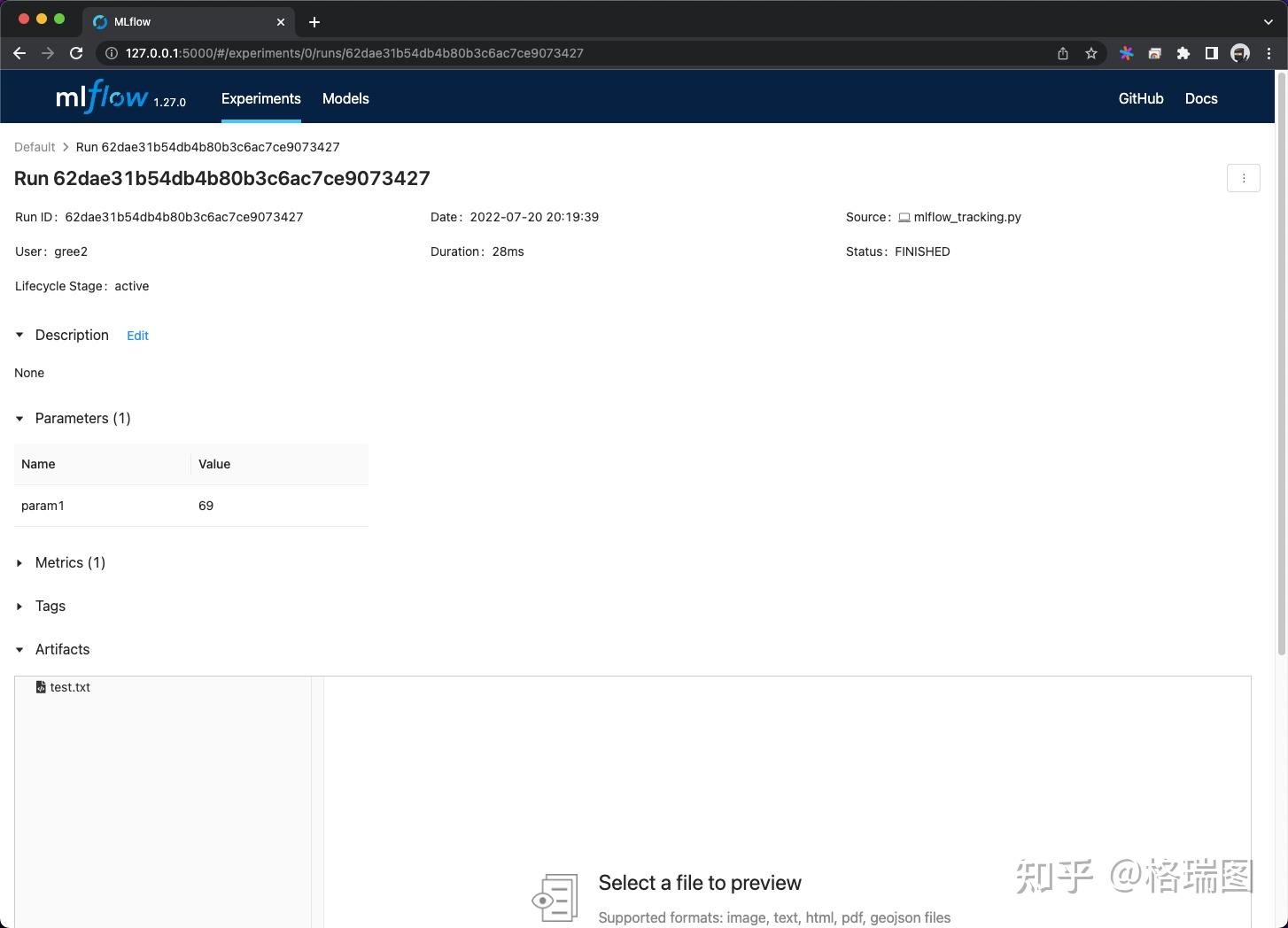Click the browser address bar
Screen dimensions: 1288x928
[531, 53]
